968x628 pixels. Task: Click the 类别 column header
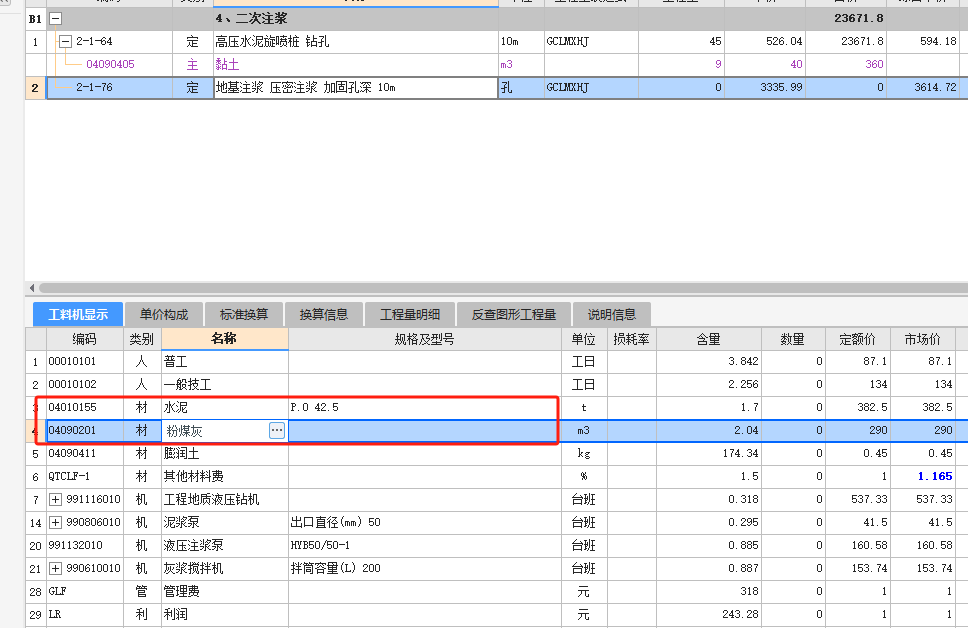pos(142,339)
